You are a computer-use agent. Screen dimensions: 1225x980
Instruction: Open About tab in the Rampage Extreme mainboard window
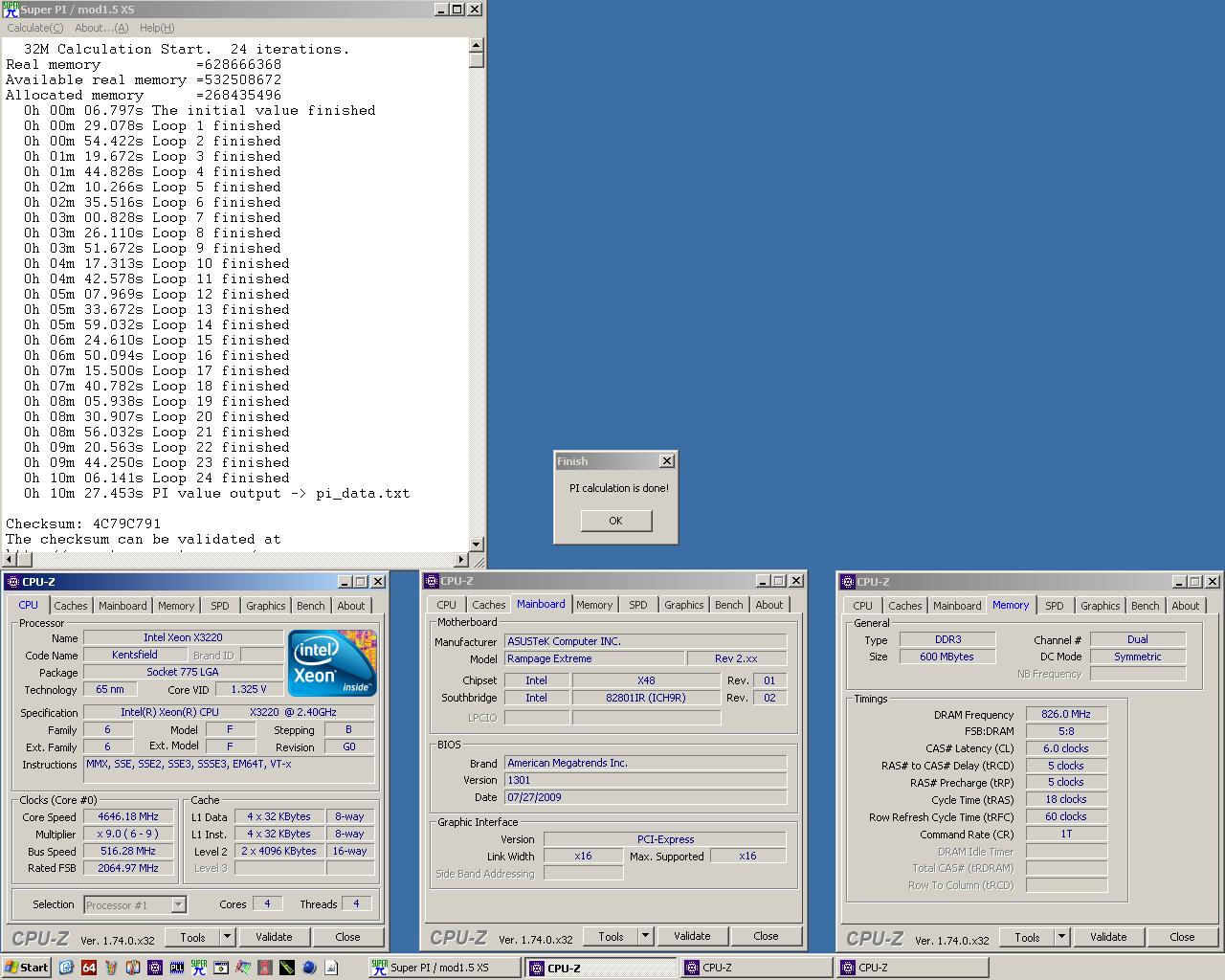coord(769,605)
